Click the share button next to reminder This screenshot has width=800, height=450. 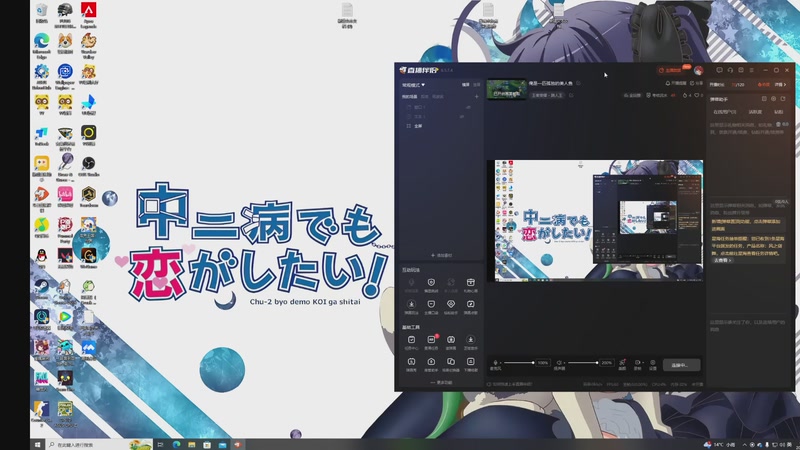[696, 83]
